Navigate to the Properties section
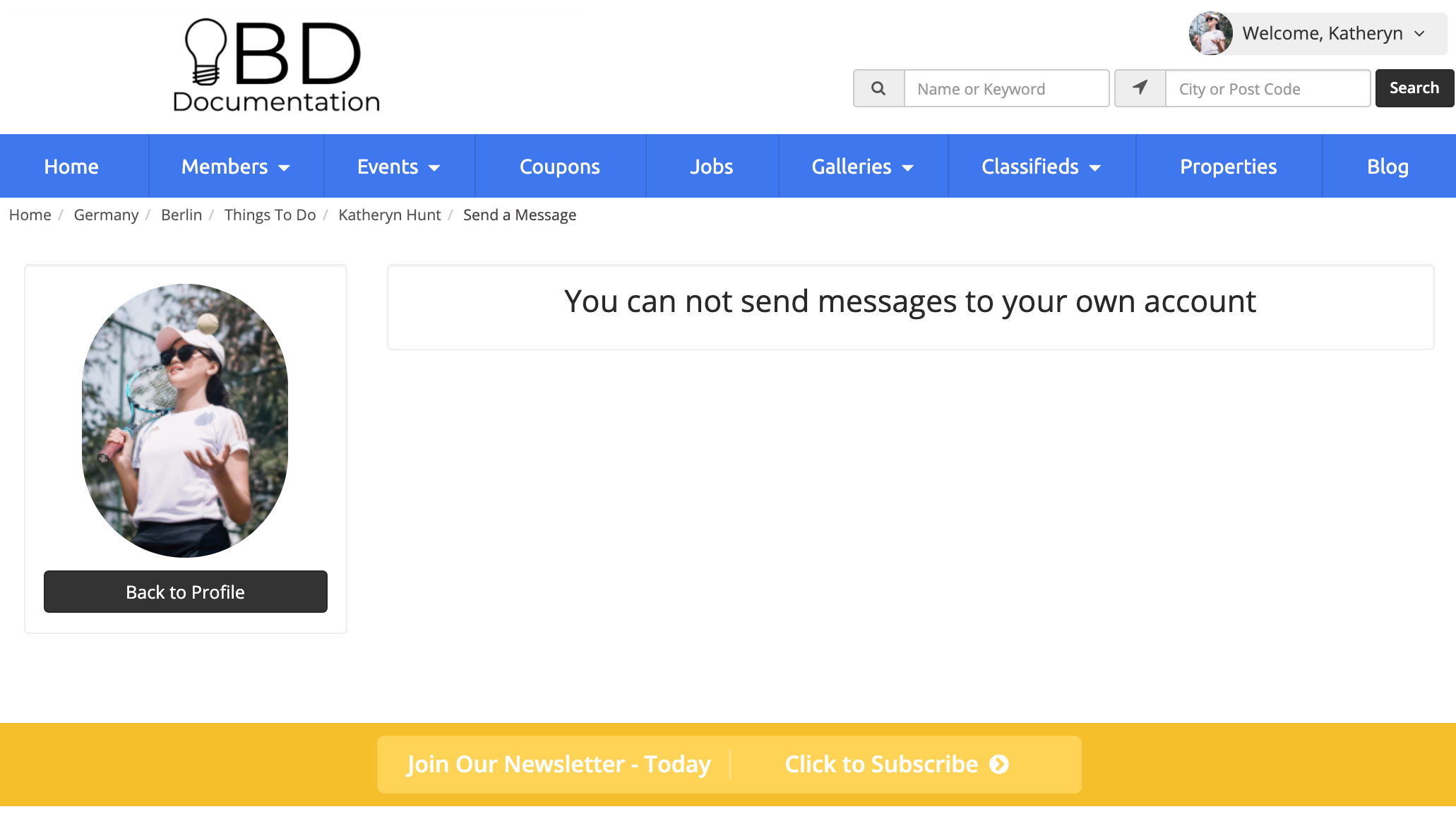This screenshot has width=1456, height=826. (x=1228, y=167)
